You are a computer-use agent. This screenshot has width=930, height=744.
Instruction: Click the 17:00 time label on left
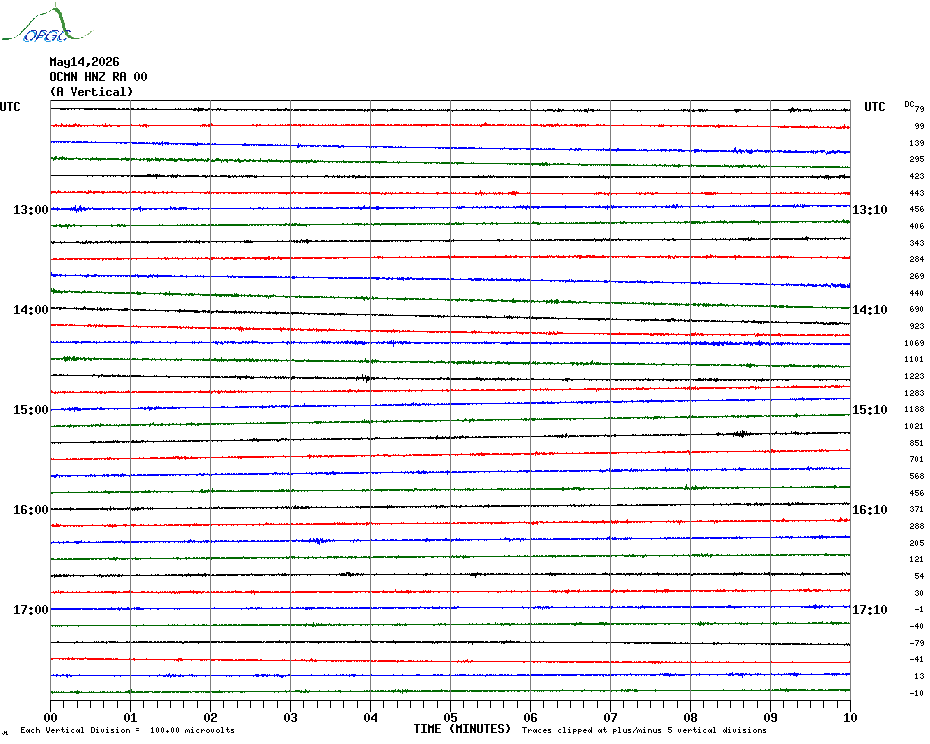point(31,610)
